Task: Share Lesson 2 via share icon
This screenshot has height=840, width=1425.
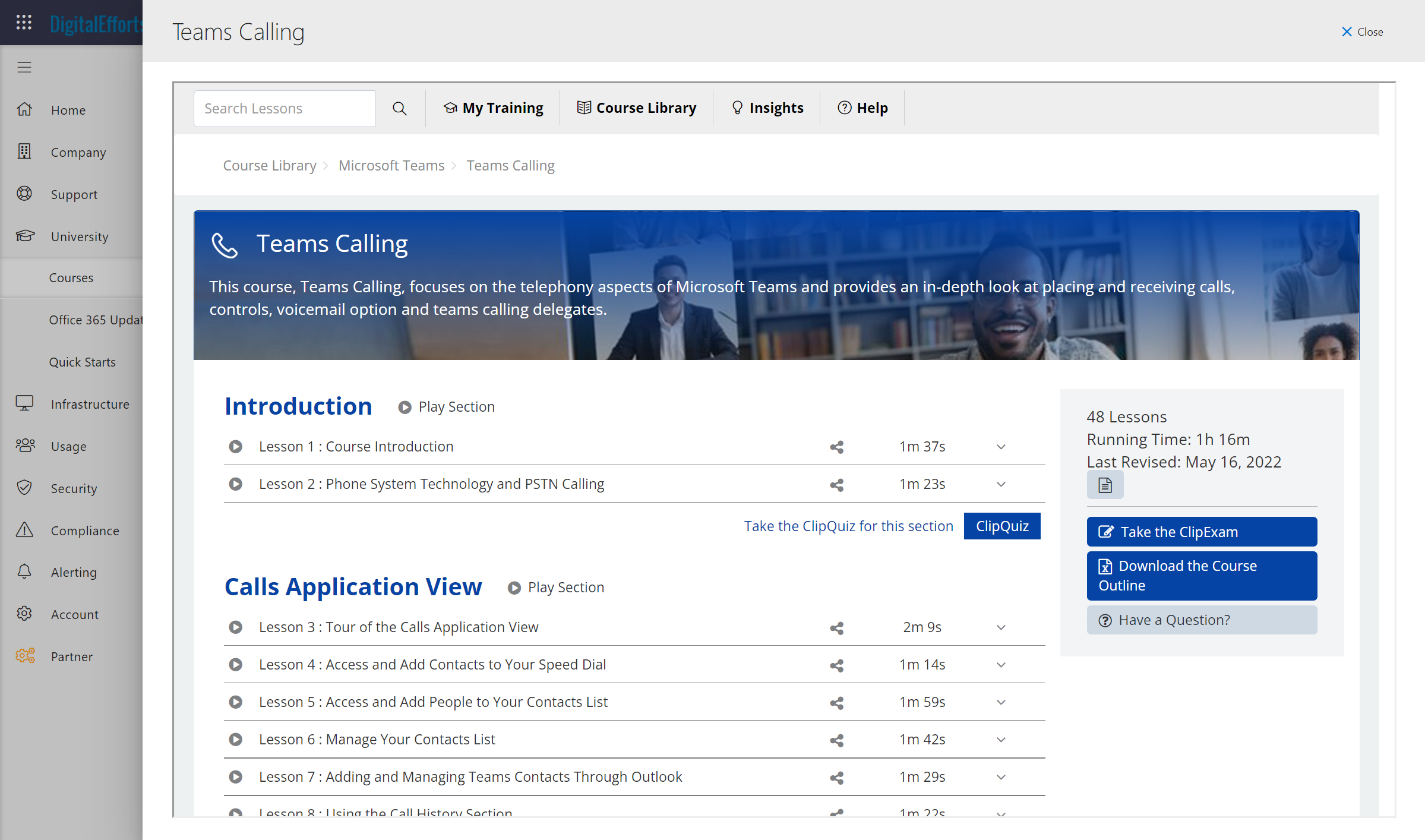Action: pos(837,485)
